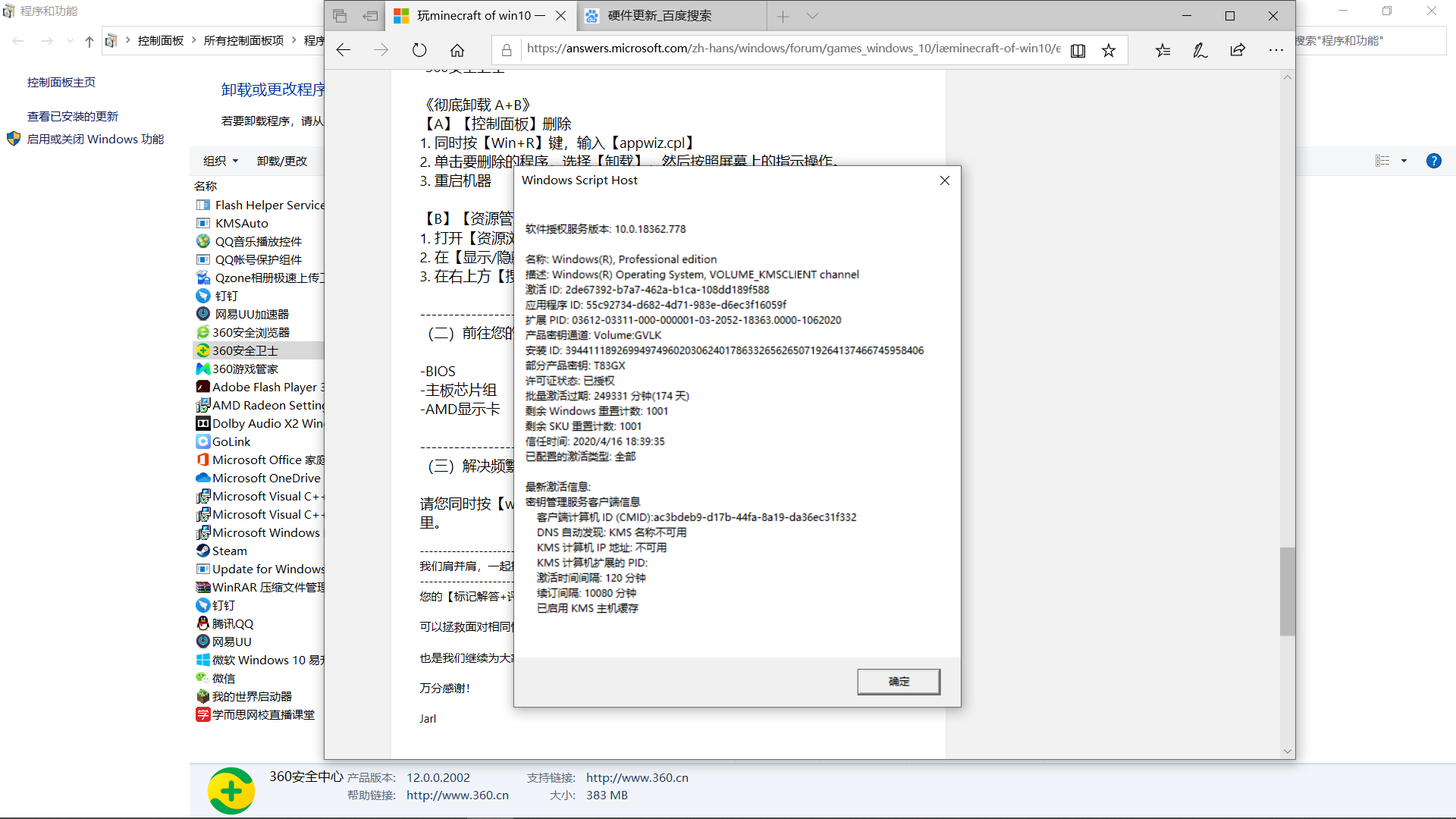Viewport: 1456px width, 819px height.
Task: Click the Edge back arrow button
Action: [x=344, y=50]
